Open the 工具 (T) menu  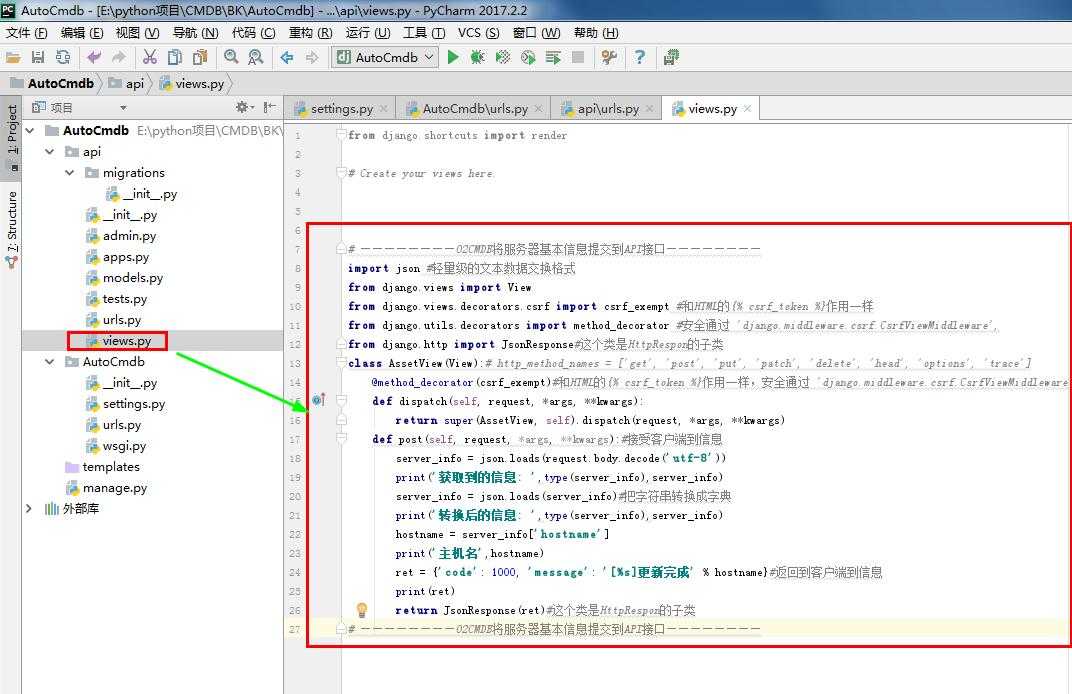[x=424, y=33]
